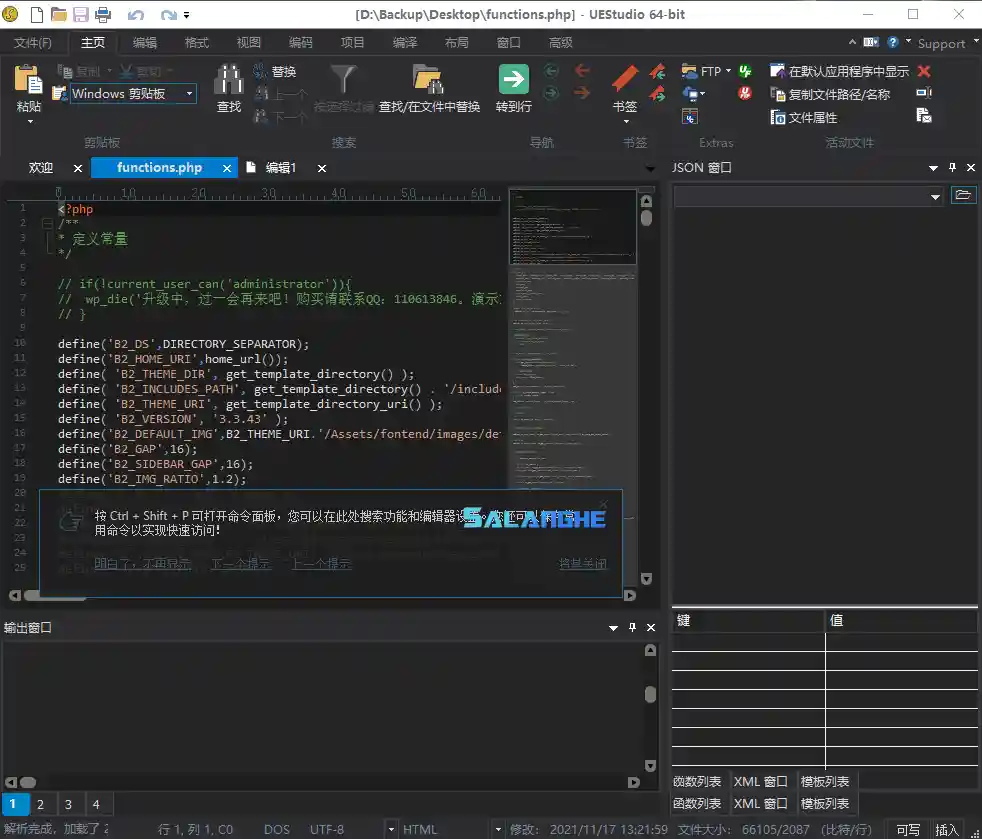Image resolution: width=982 pixels, height=839 pixels.
Task: Open the file in default application (在默认应用程序中显示)
Action: [779, 71]
